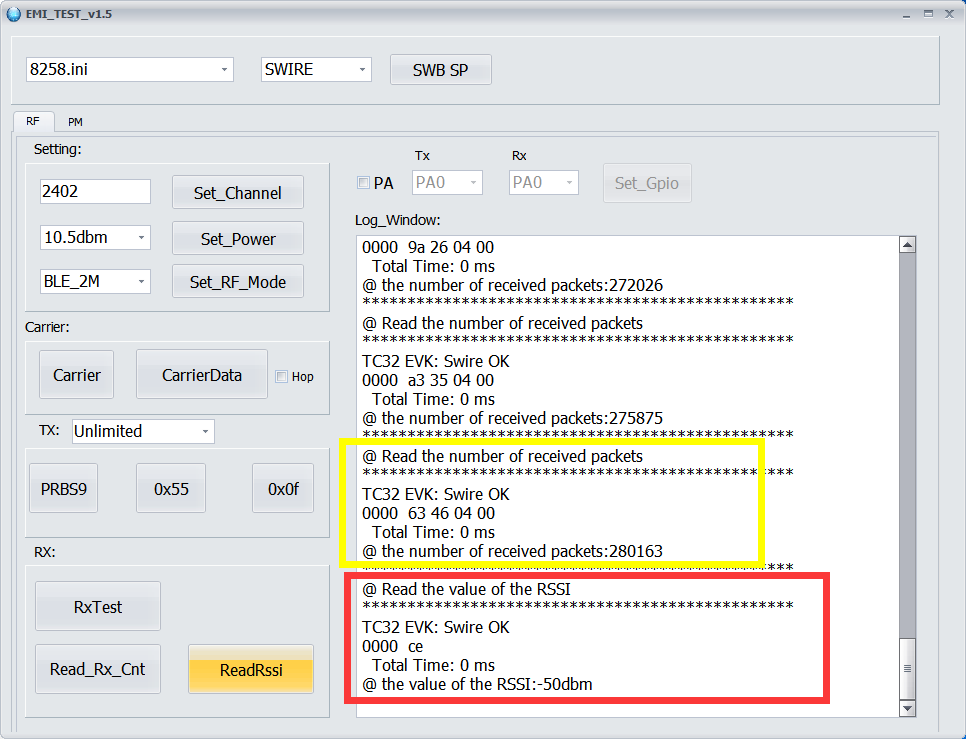Open the TX Unlimited dropdown
Viewport: 966px width, 739px height.
(x=143, y=431)
